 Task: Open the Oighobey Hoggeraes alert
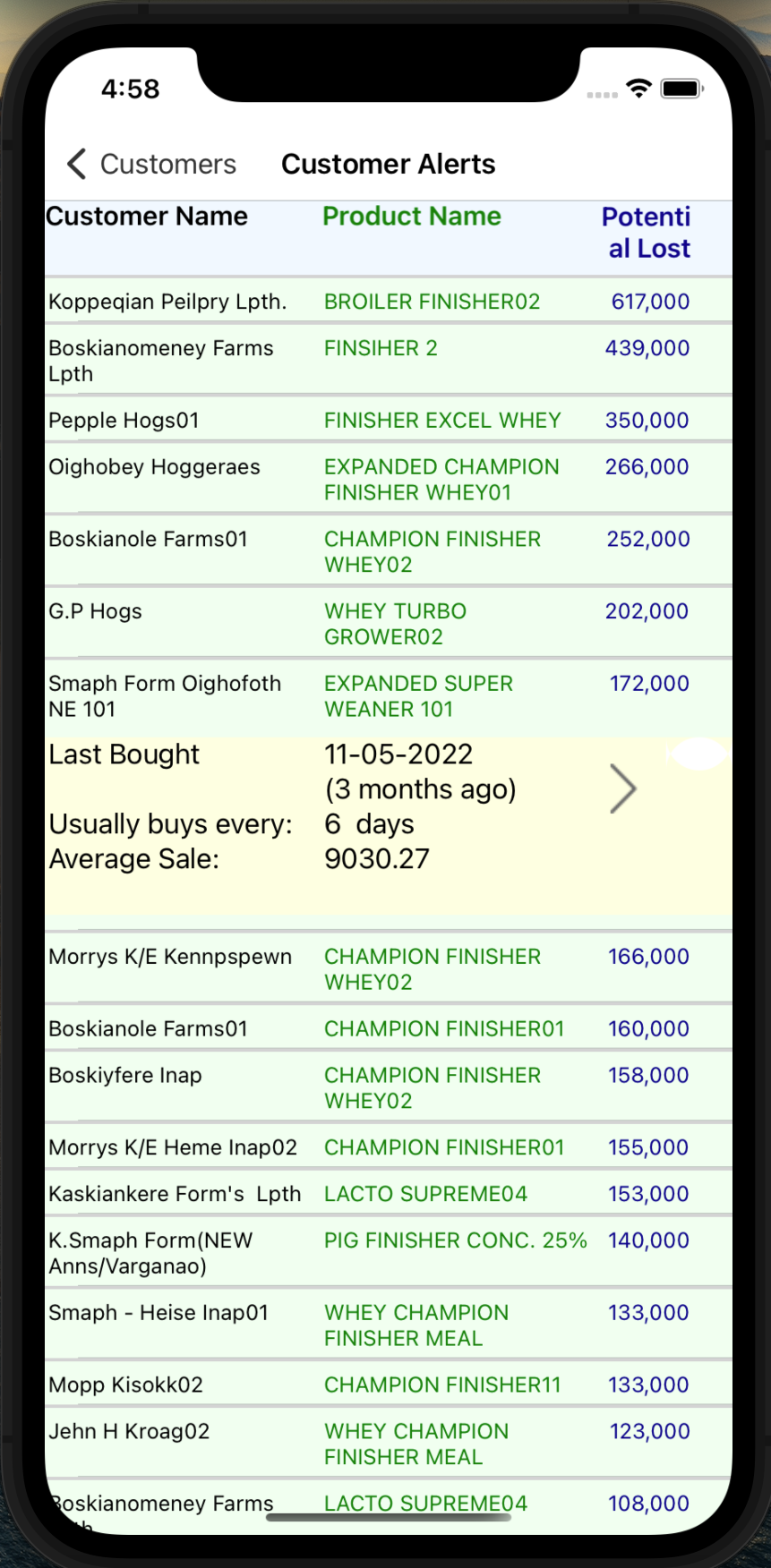pos(389,480)
